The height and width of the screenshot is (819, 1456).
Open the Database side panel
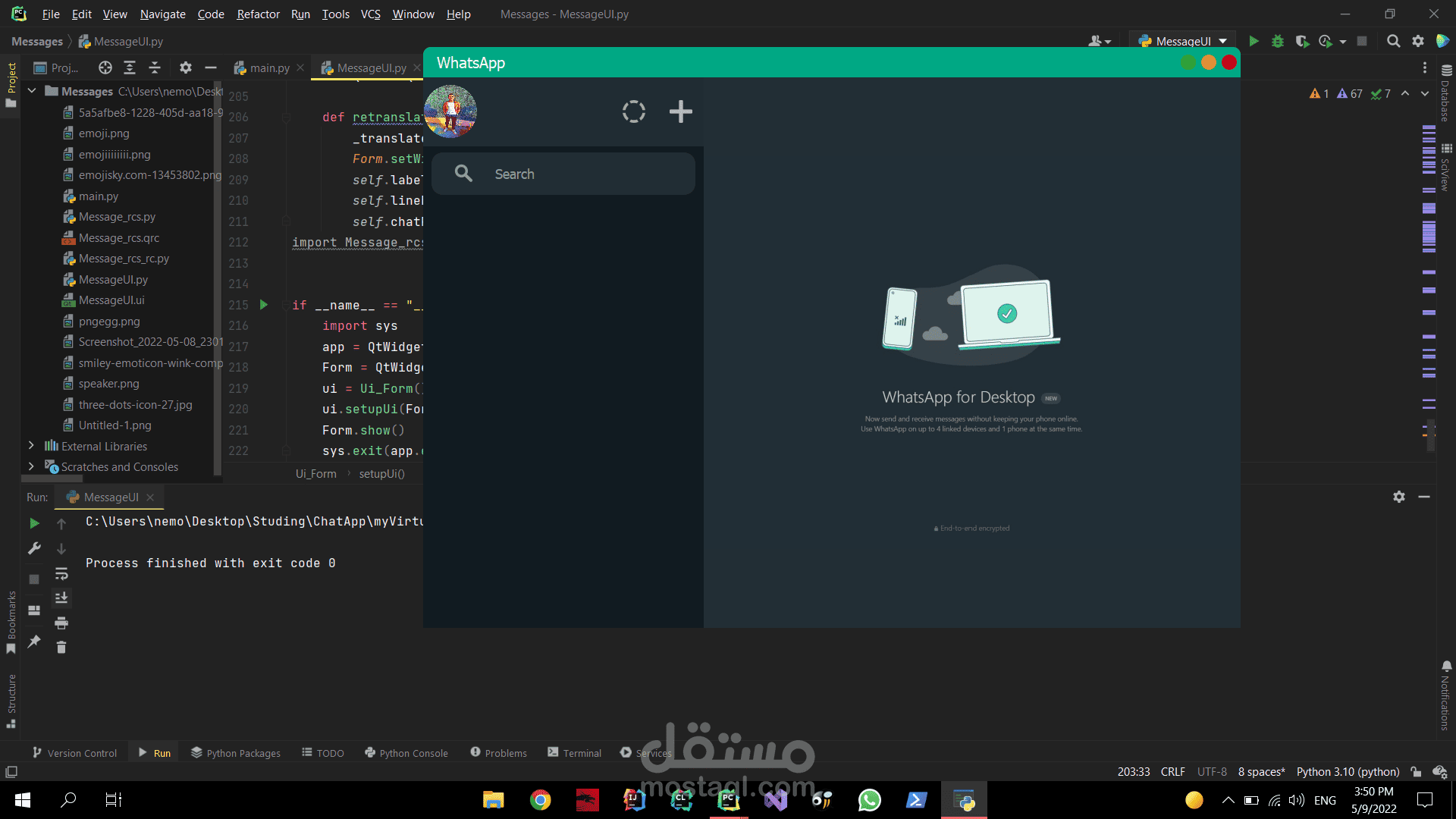[1445, 93]
